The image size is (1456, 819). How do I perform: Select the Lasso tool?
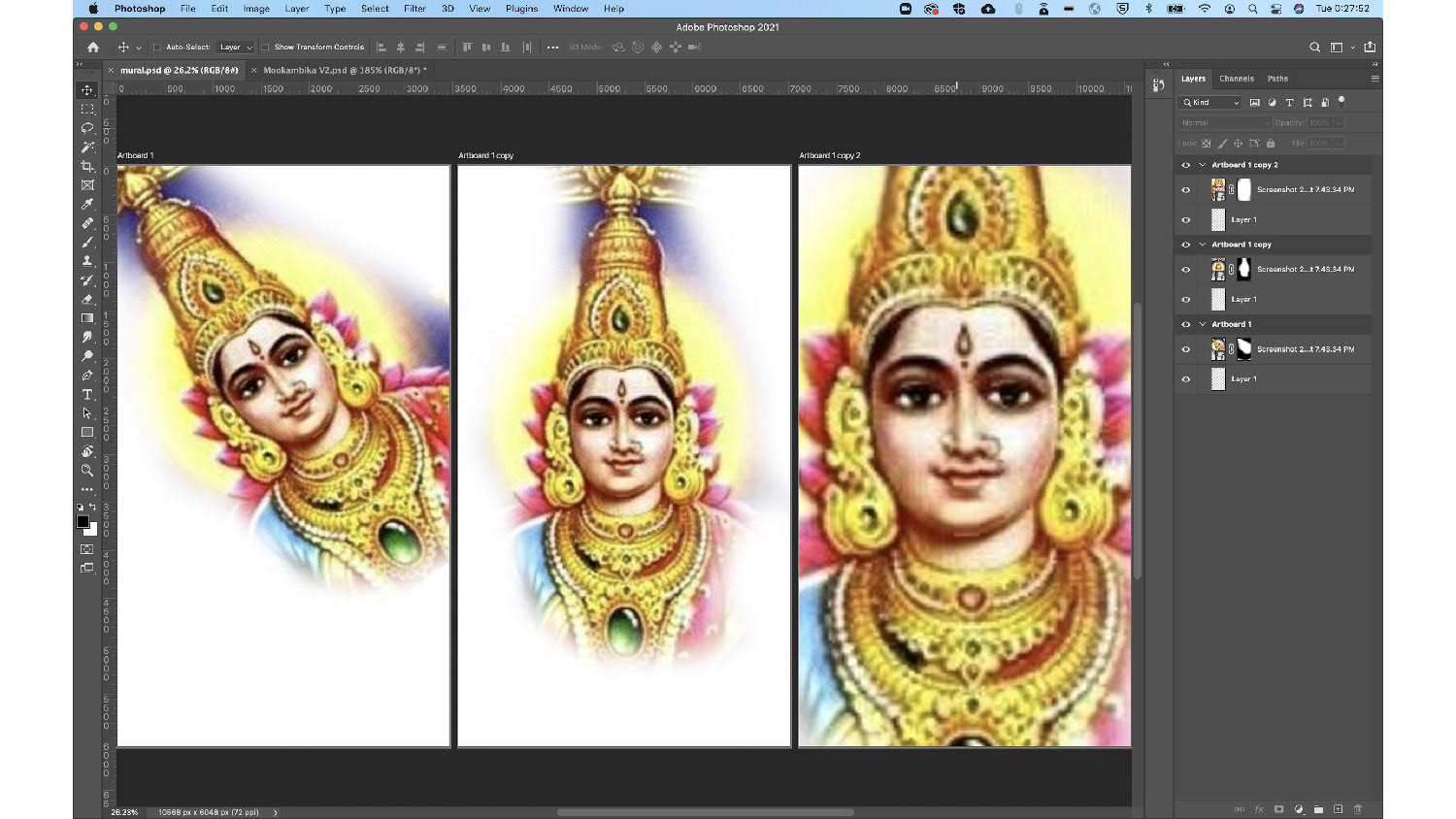[87, 128]
